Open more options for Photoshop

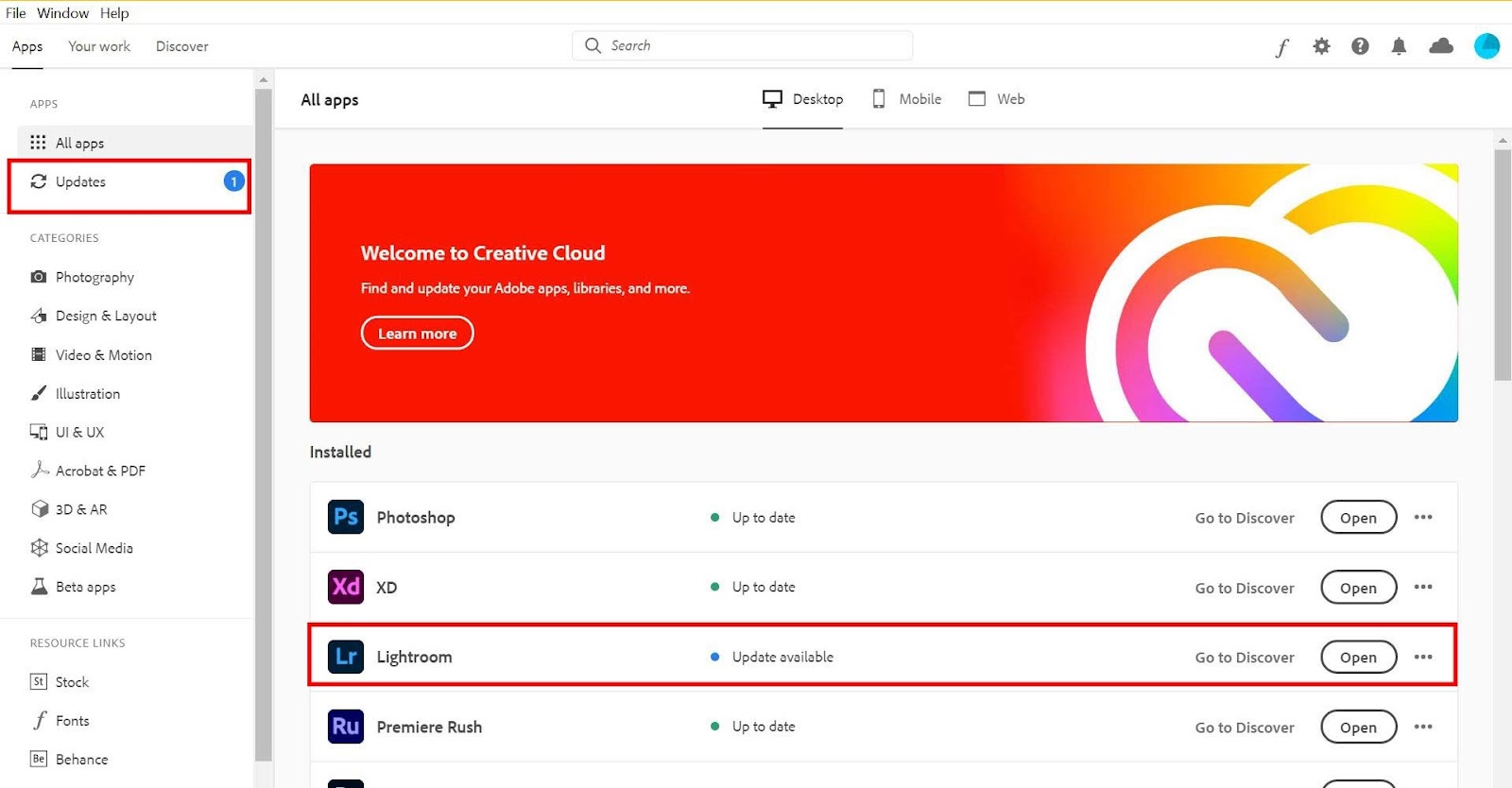[x=1423, y=517]
